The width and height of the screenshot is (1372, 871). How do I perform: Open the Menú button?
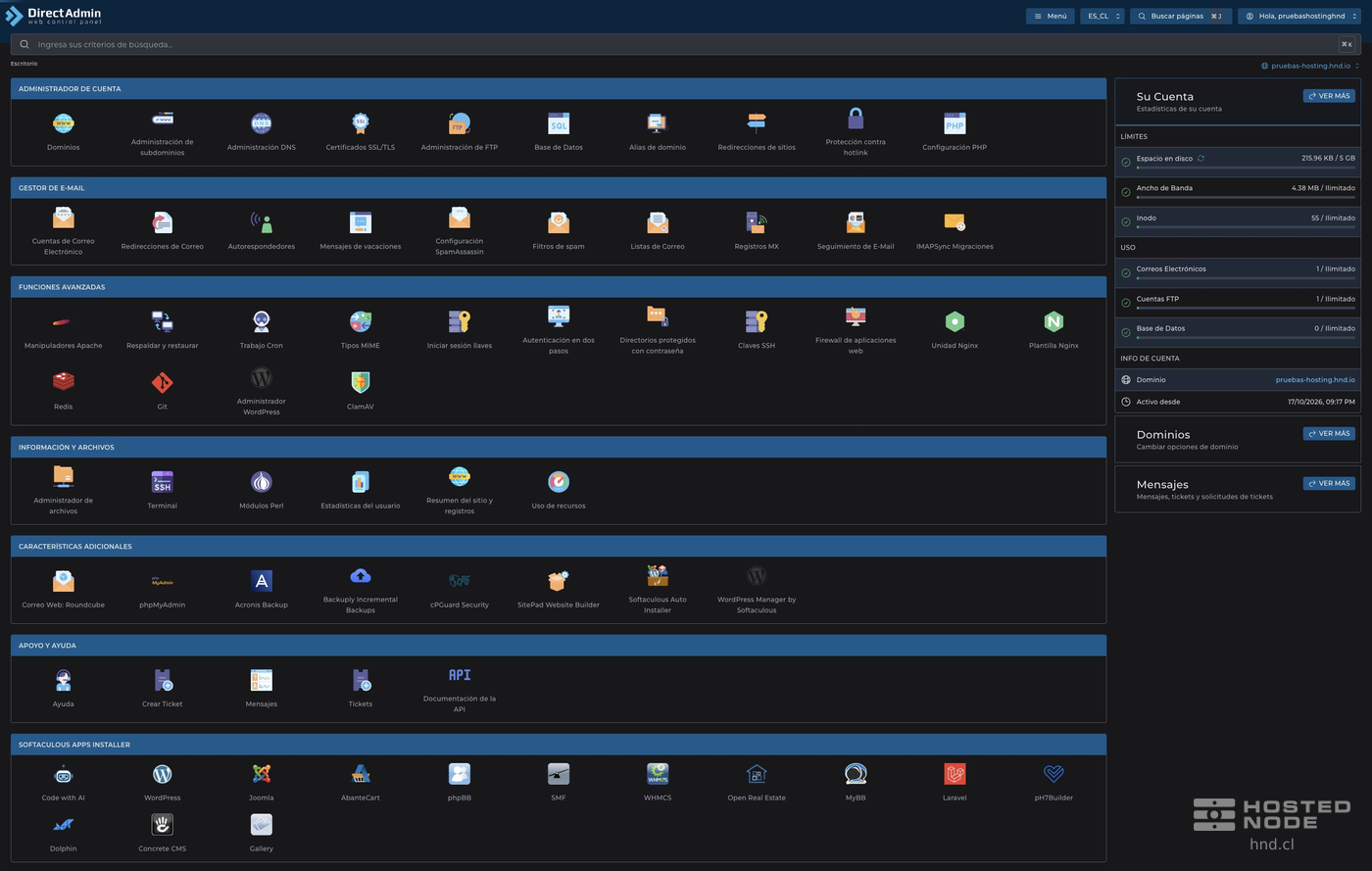(1051, 16)
